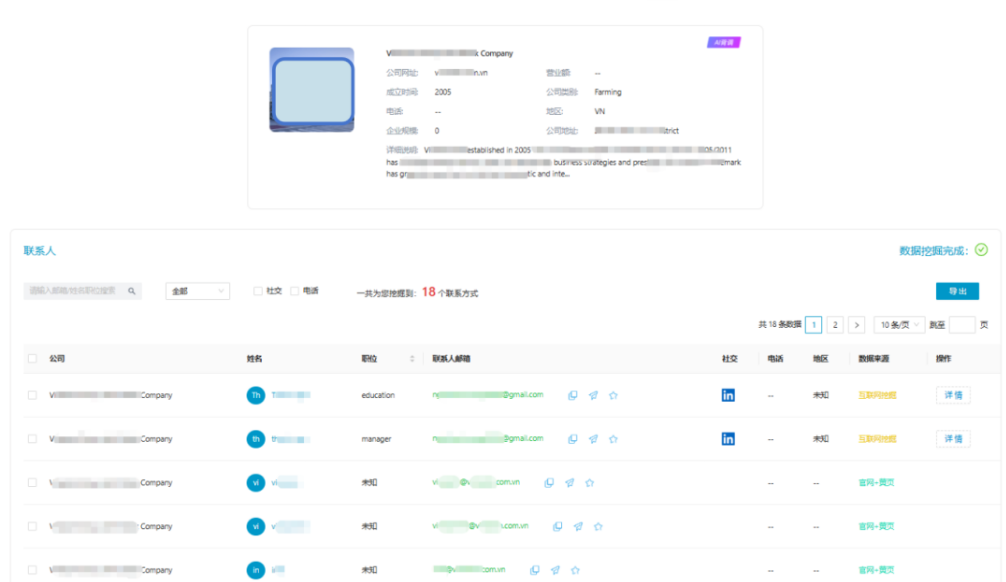Send email to the manager contact
Screen dimensions: 1006x582
[x=593, y=439]
